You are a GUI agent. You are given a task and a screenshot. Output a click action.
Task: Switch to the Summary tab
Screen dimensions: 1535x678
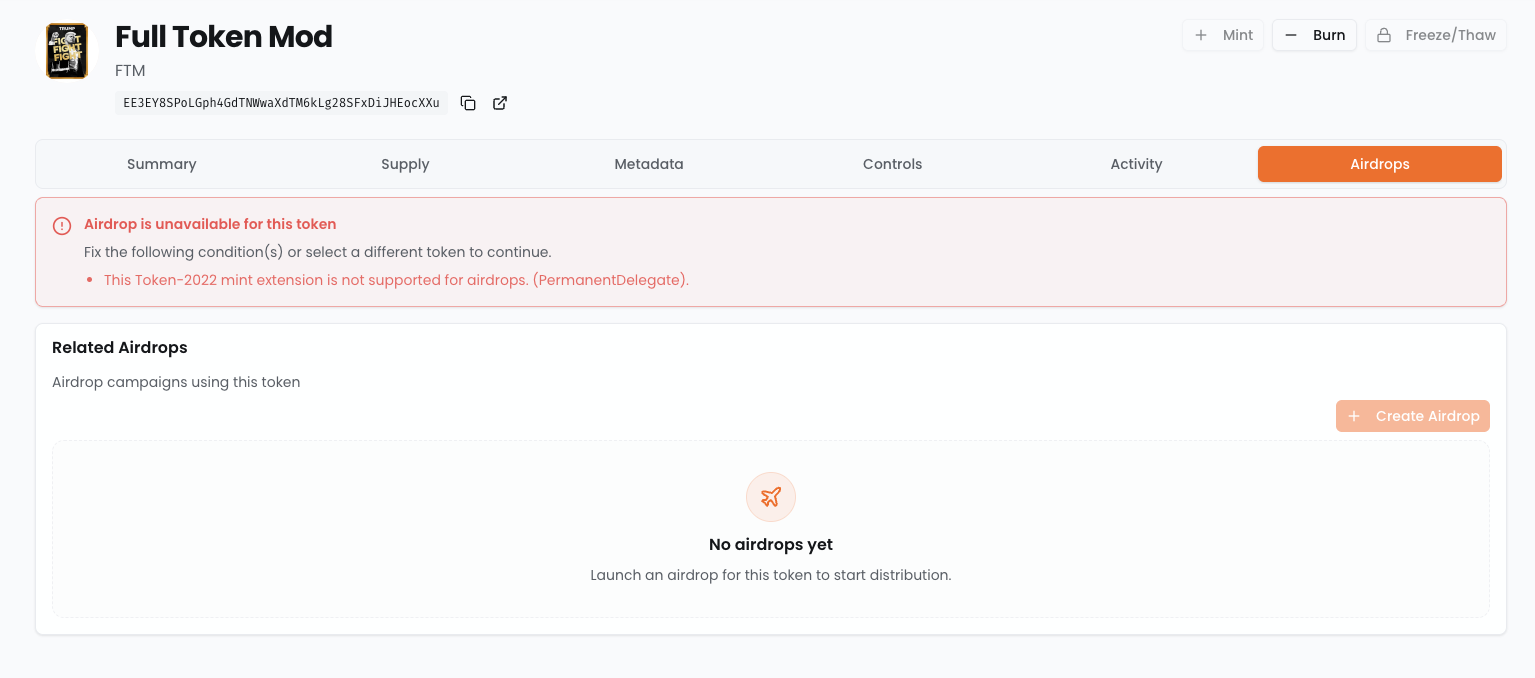(x=161, y=164)
